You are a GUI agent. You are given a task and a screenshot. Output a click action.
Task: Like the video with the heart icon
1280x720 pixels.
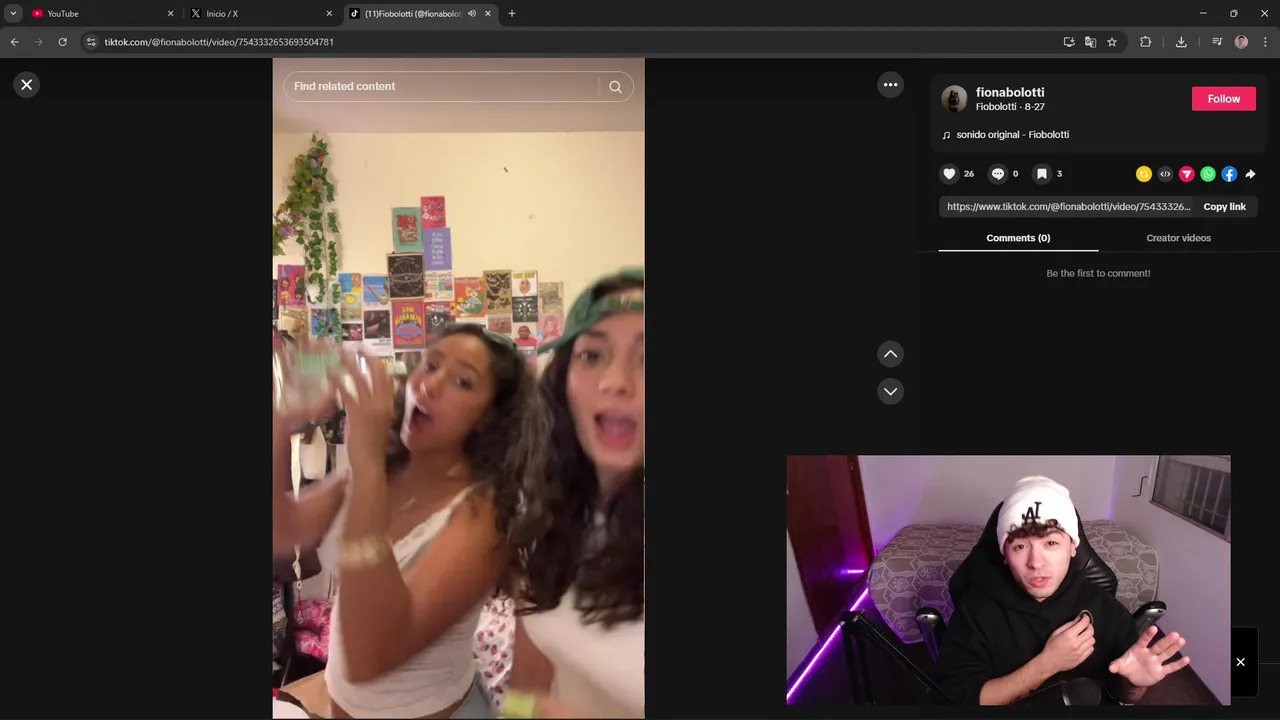(x=949, y=174)
